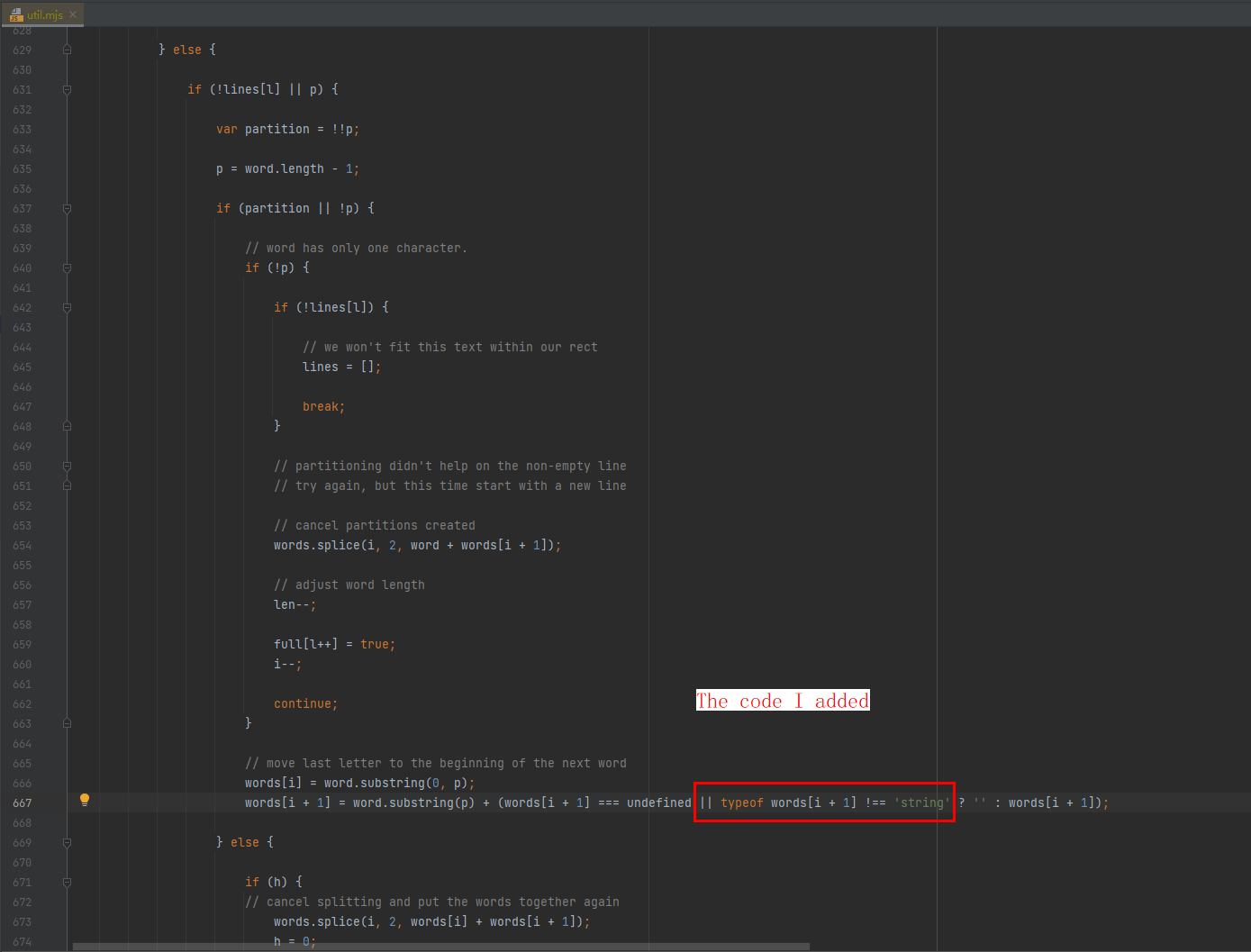Click the fold marker at line 650

point(67,466)
